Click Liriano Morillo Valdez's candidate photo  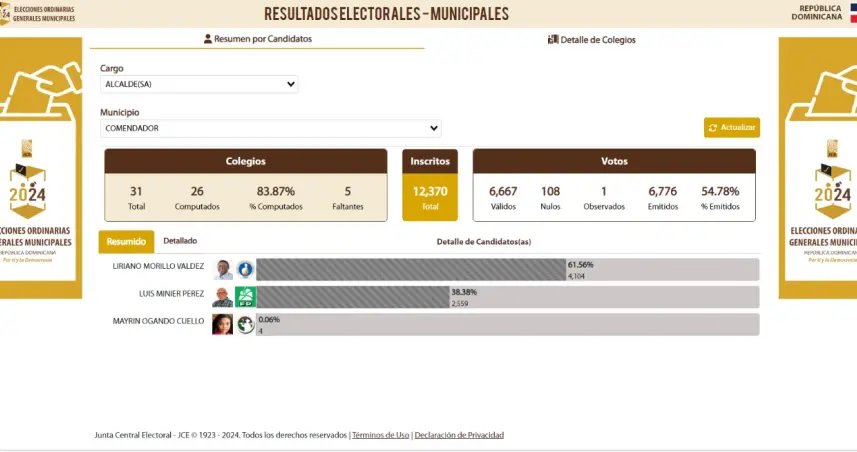(x=223, y=270)
